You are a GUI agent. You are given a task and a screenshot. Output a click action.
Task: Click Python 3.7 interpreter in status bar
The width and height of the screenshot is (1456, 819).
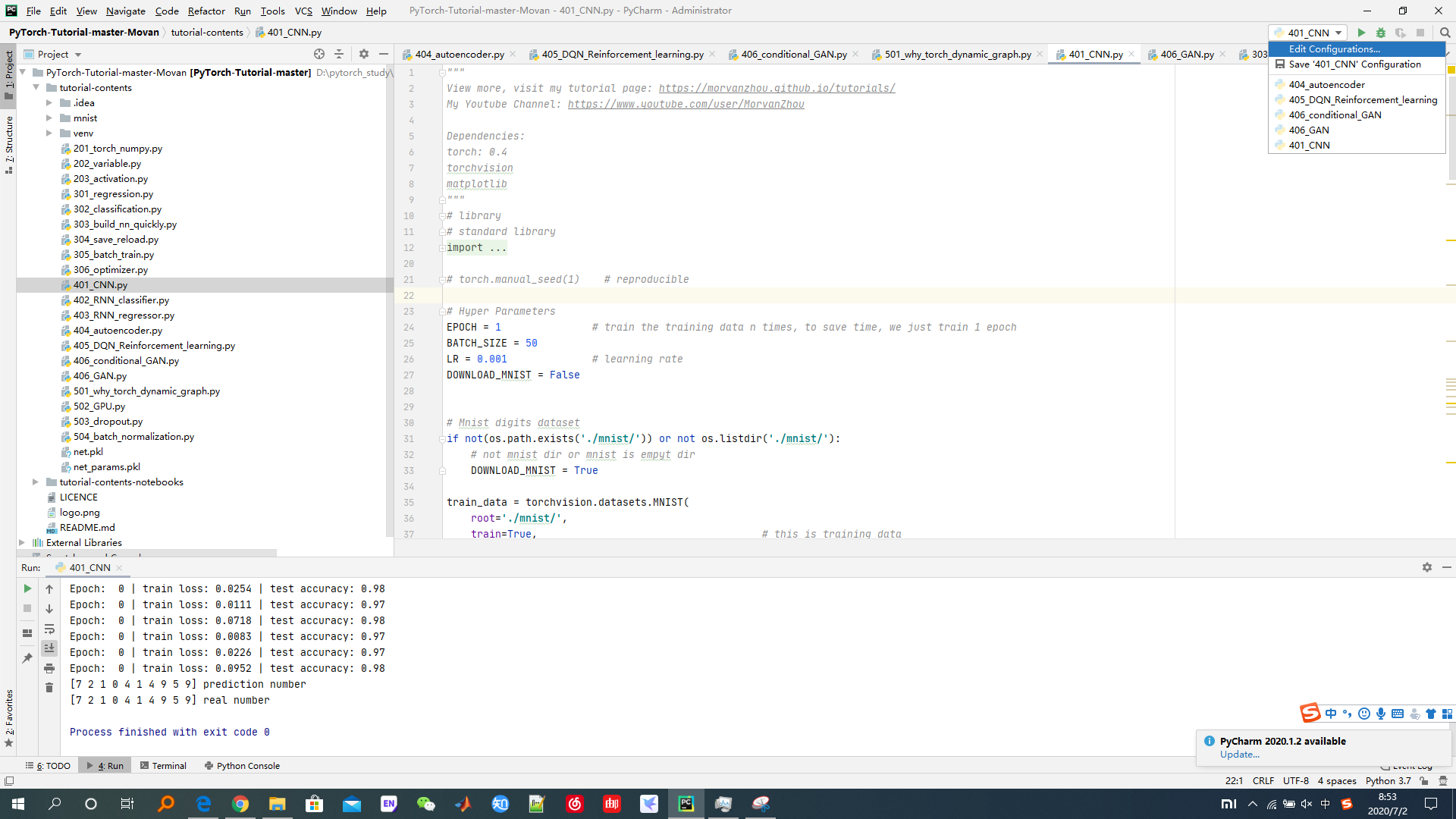(x=1388, y=780)
